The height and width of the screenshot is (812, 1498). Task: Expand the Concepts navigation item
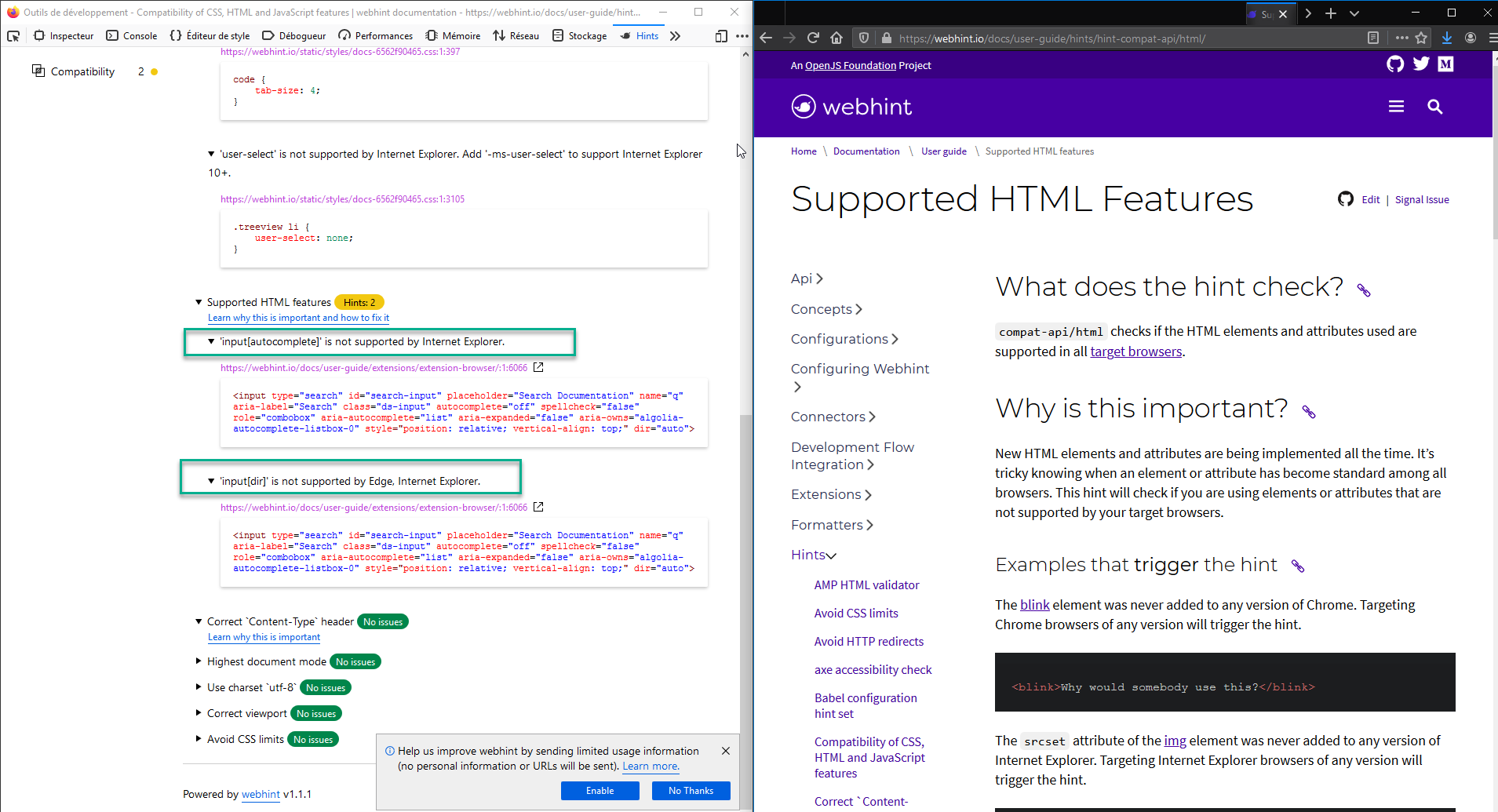point(826,309)
